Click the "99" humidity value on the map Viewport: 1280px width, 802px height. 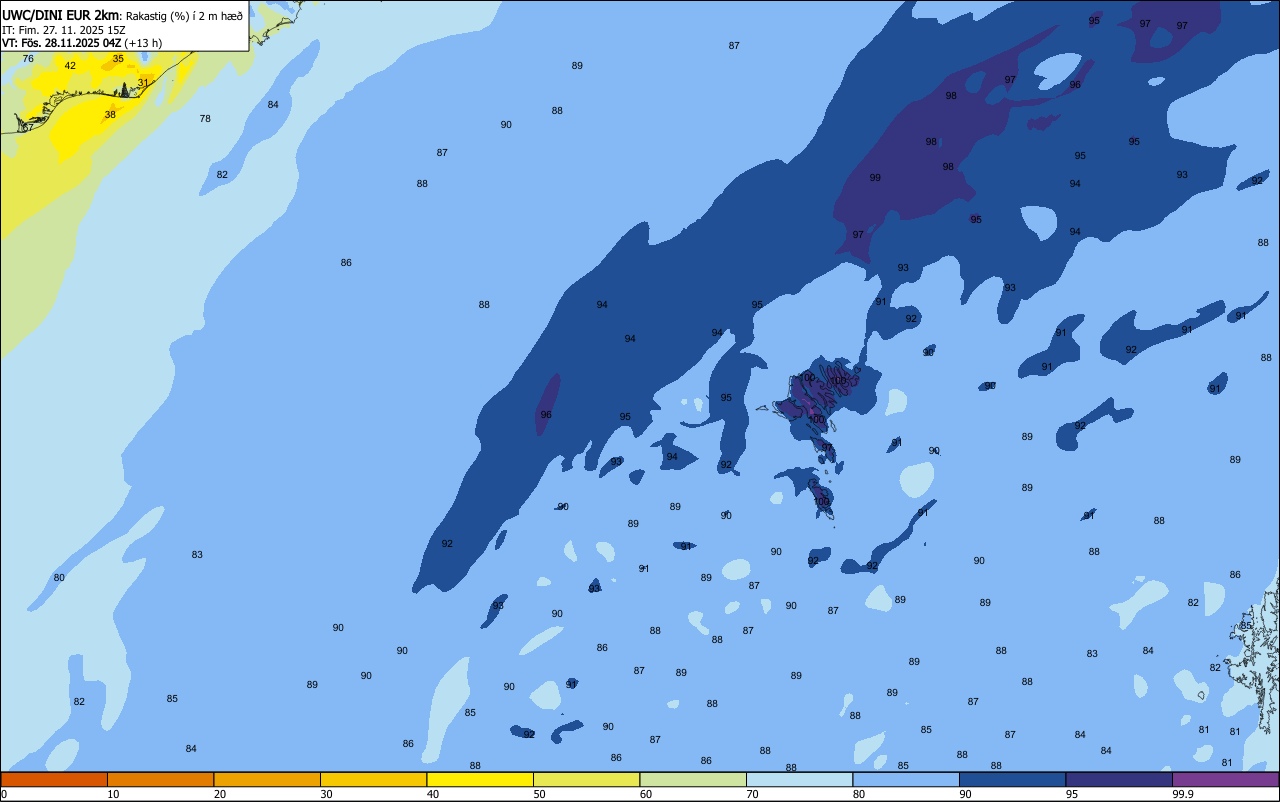[875, 178]
